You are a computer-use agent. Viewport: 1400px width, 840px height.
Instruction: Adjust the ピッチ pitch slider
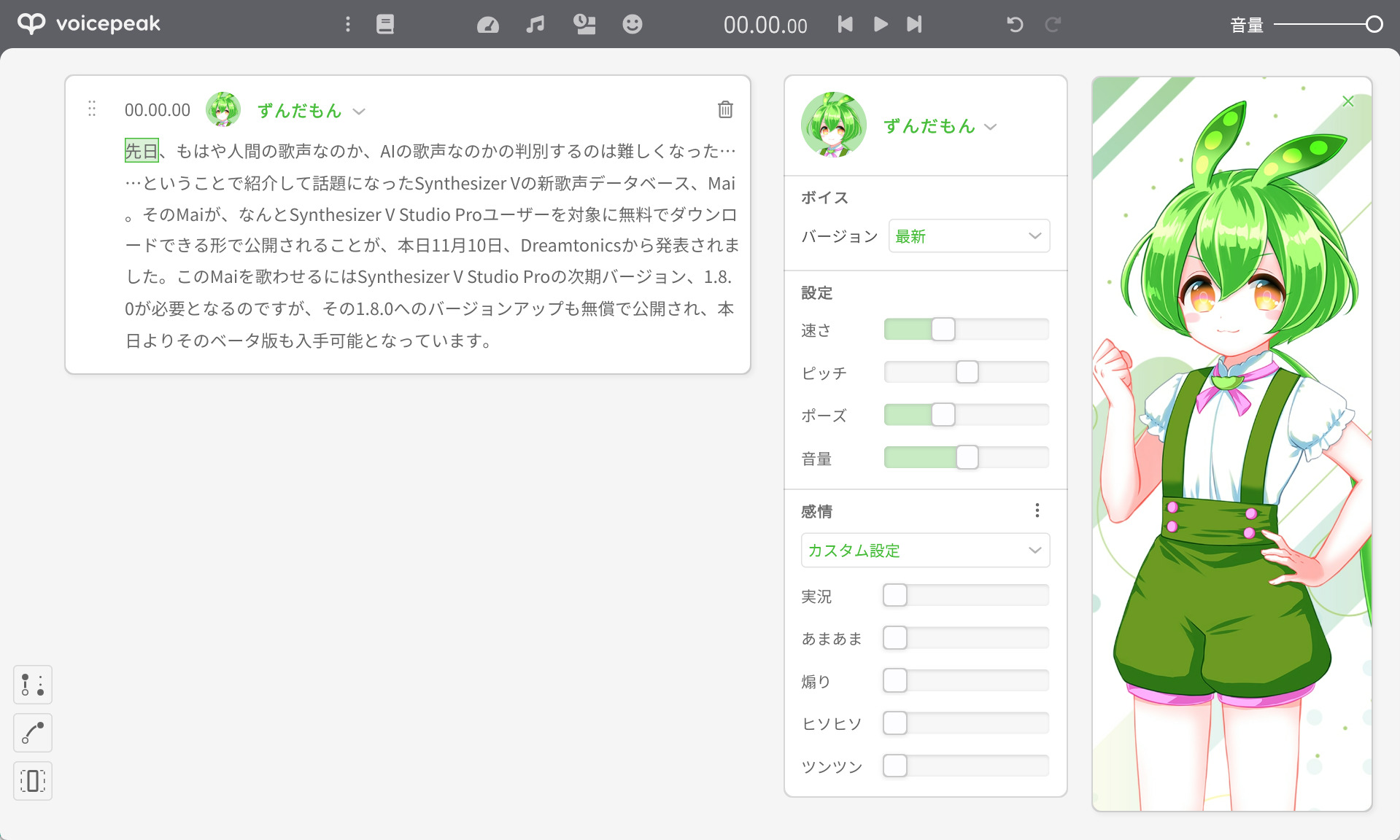tap(967, 372)
